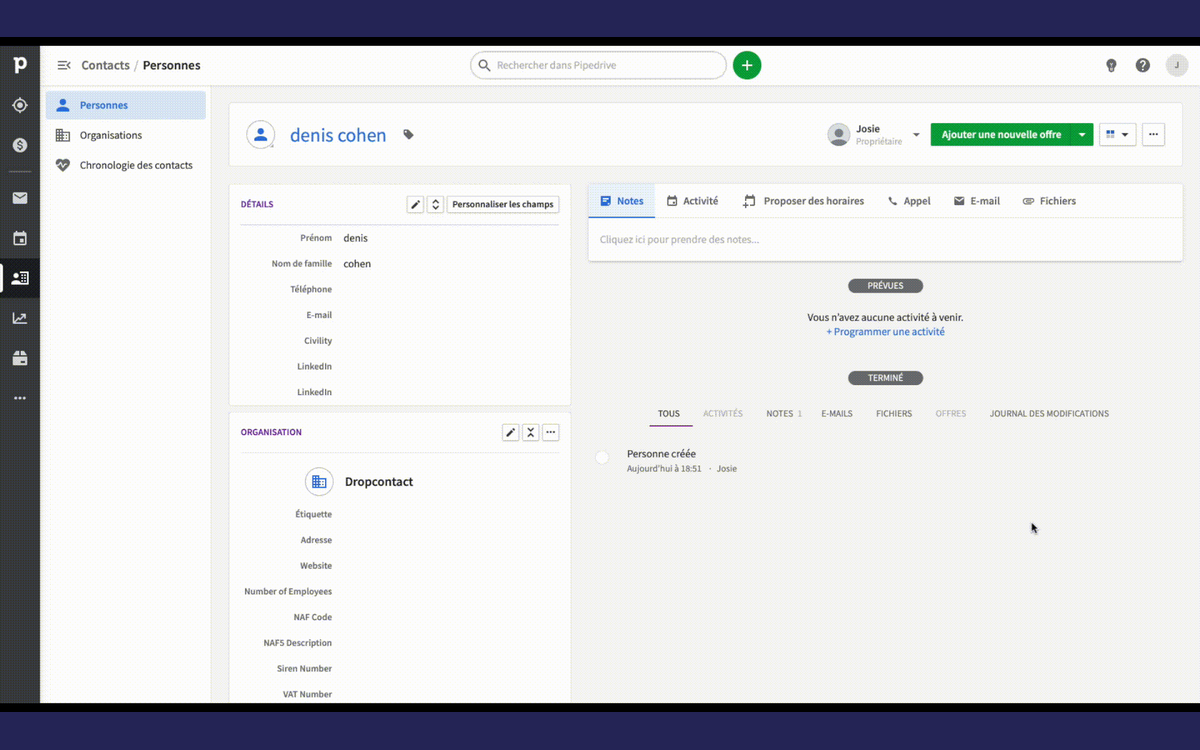1200x750 pixels.
Task: Open the Fichiers tab
Action: (x=1049, y=201)
